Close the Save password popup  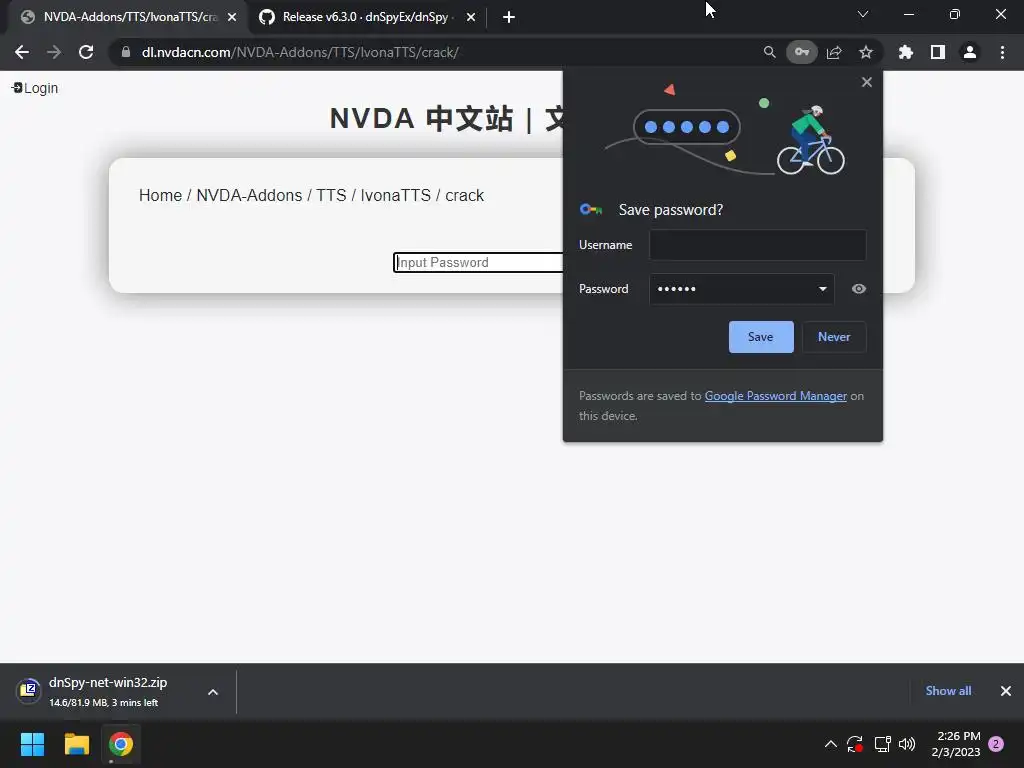point(867,82)
